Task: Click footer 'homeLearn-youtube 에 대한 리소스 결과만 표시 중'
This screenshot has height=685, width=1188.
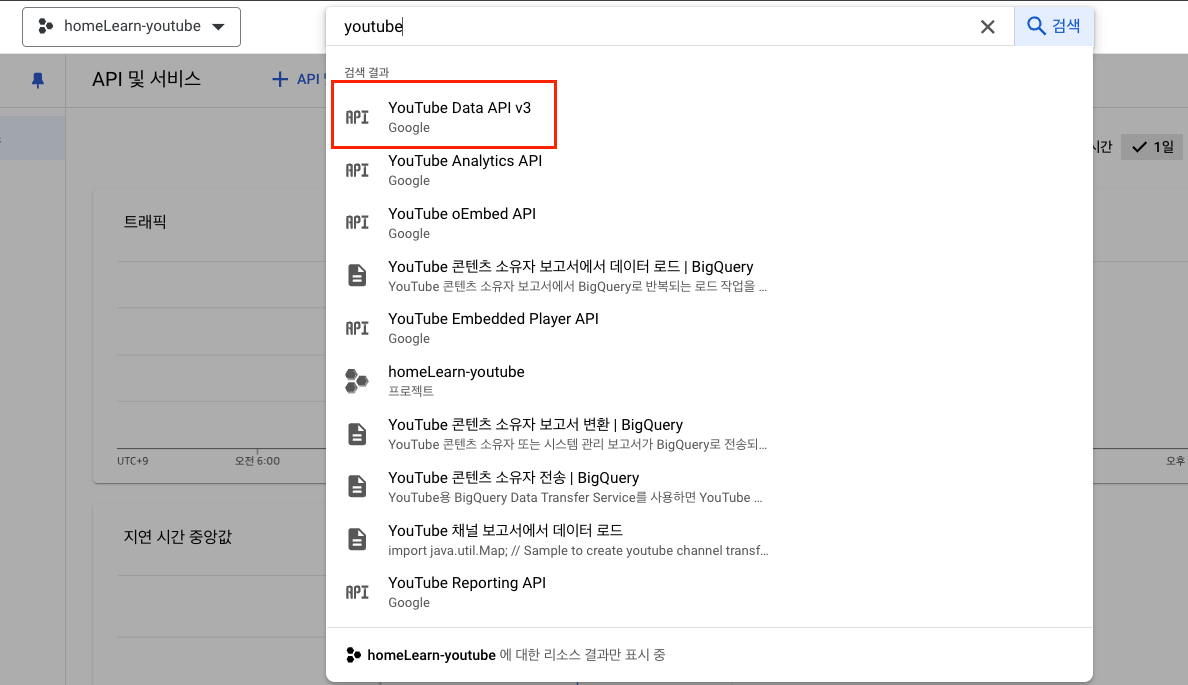Action: coord(505,655)
